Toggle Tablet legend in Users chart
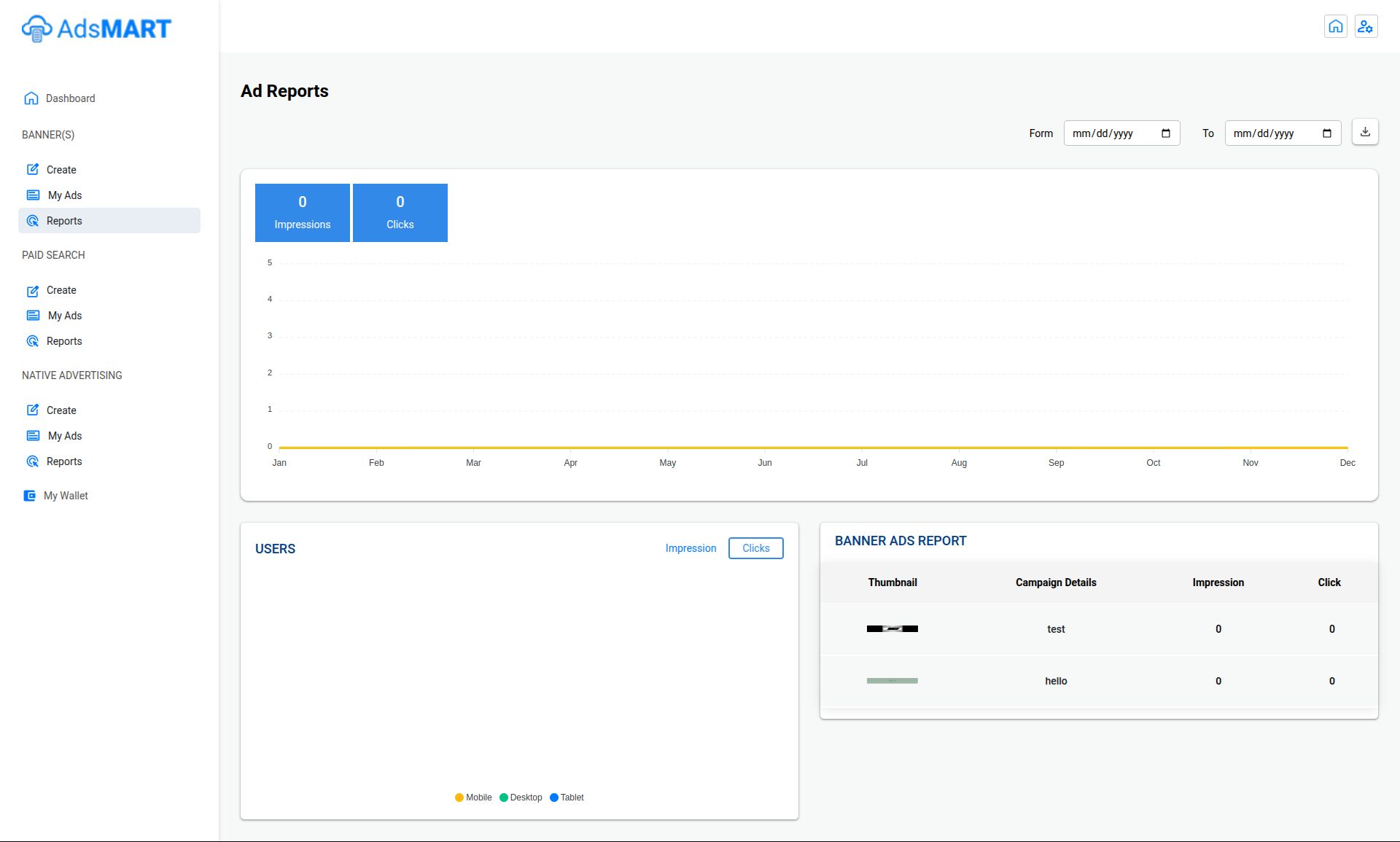Screen dimensions: 1400x842 pyautogui.click(x=567, y=798)
